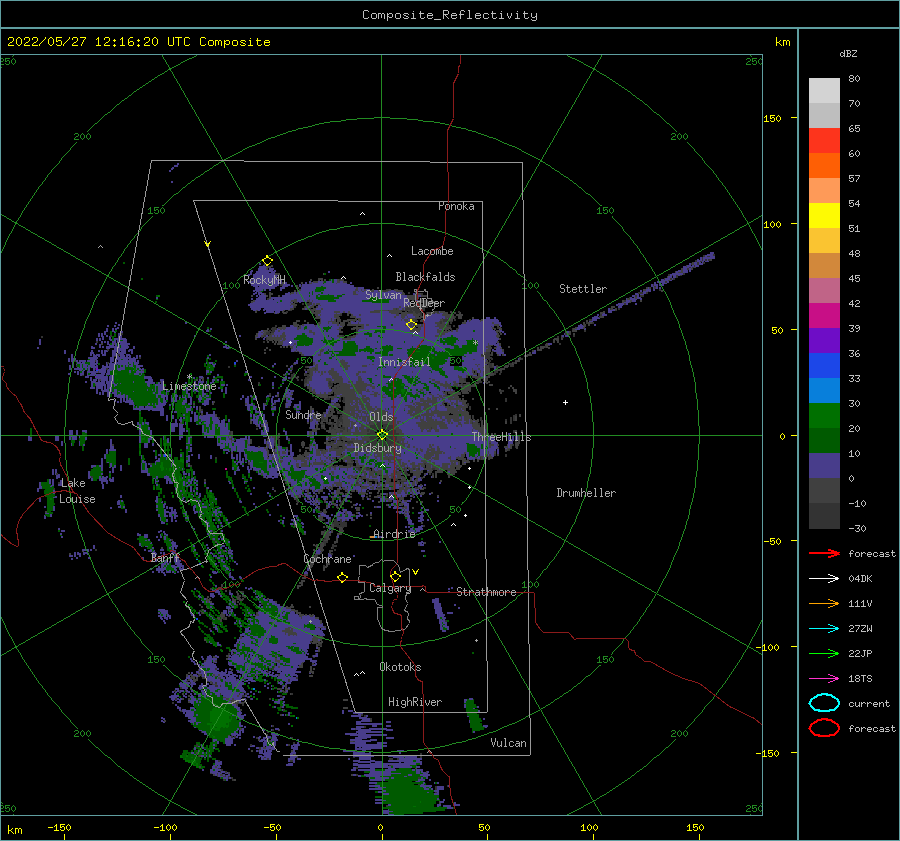Image resolution: width=900 pixels, height=841 pixels.
Task: Click the Calgary city label
Action: click(390, 588)
